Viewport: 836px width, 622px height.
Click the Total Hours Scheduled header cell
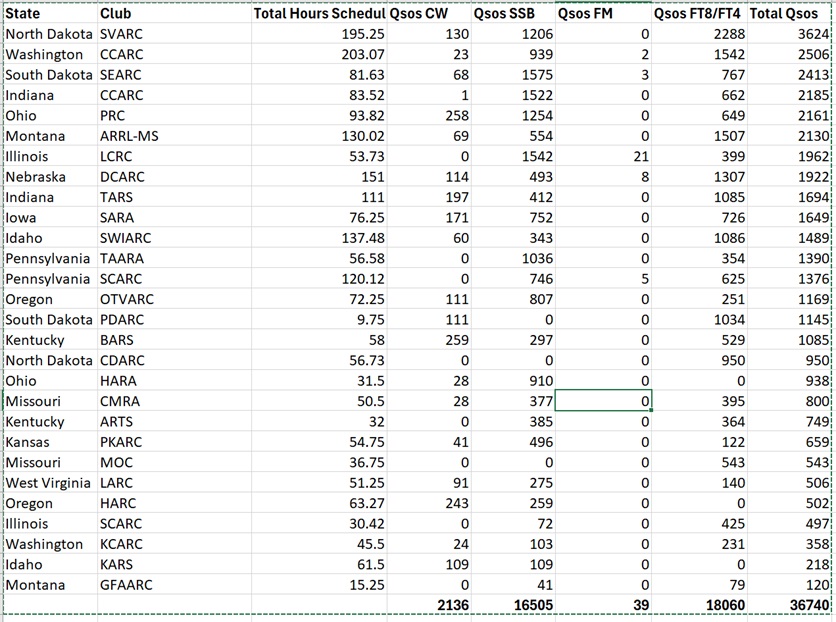point(319,13)
